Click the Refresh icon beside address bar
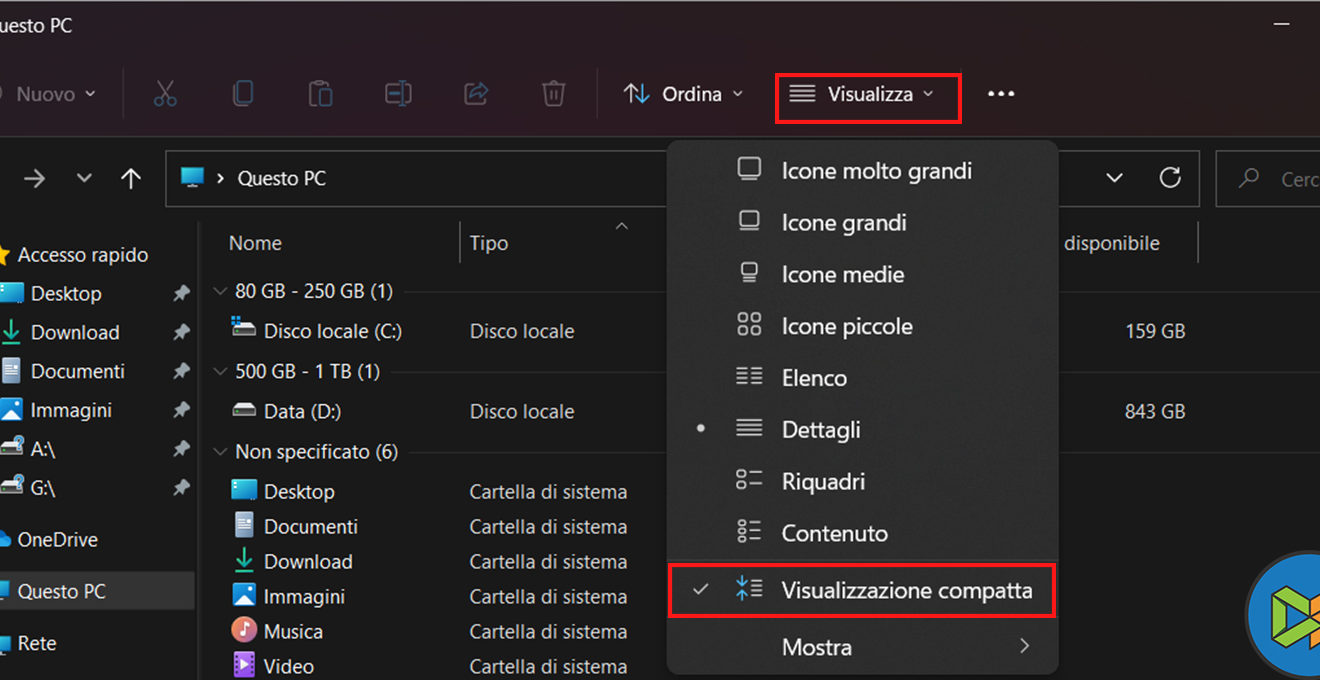The width and height of the screenshot is (1320, 680). click(1170, 178)
